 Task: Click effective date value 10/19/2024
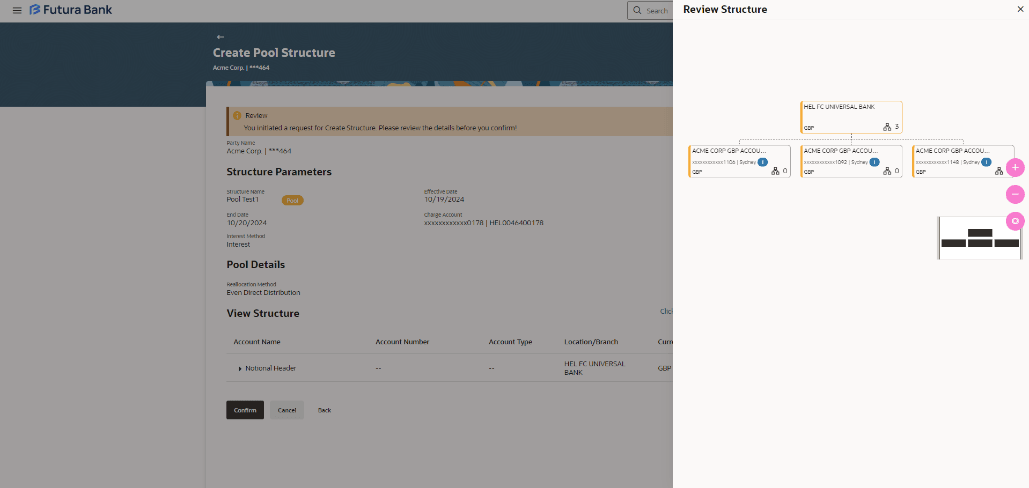click(x=444, y=199)
